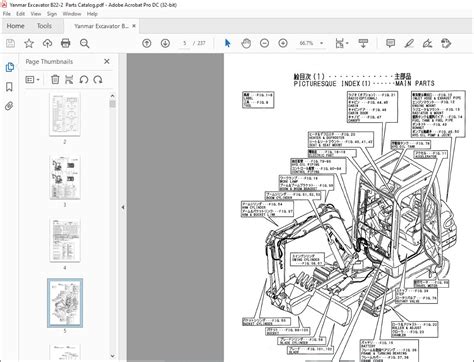Add a sticky note comment
Viewport: 474px width, 362px height.
390,43
